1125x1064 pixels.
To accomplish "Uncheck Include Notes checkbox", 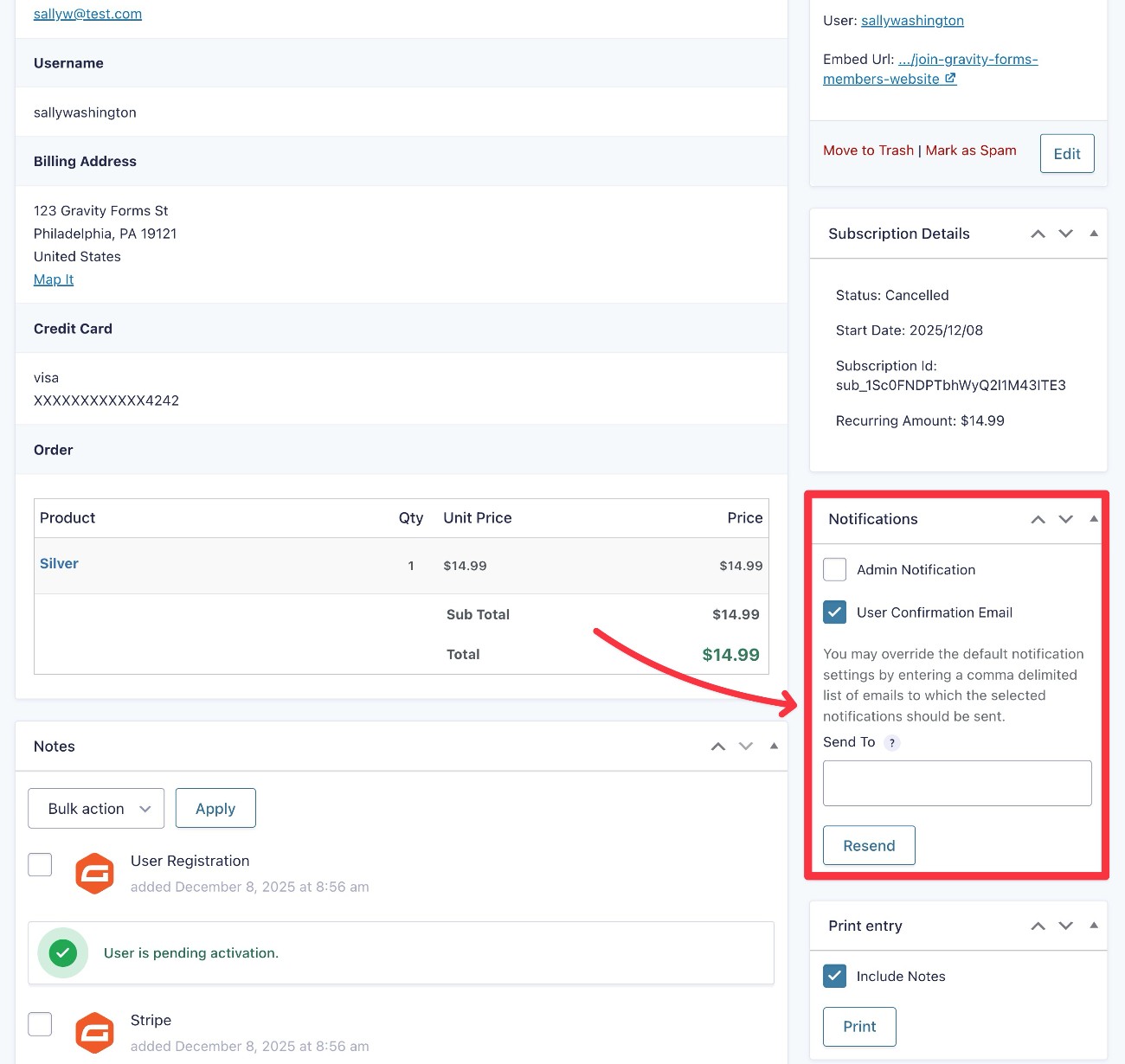I will 835,976.
